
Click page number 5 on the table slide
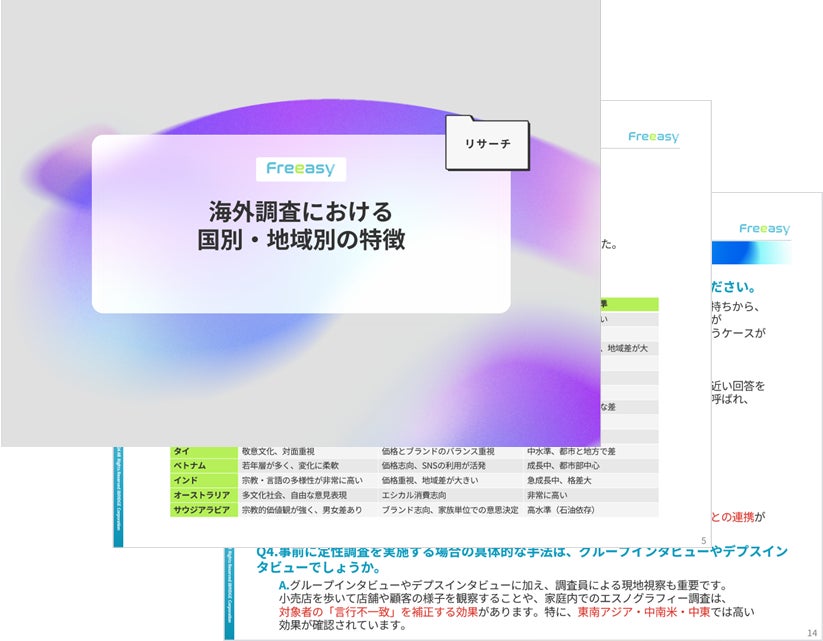coord(704,540)
